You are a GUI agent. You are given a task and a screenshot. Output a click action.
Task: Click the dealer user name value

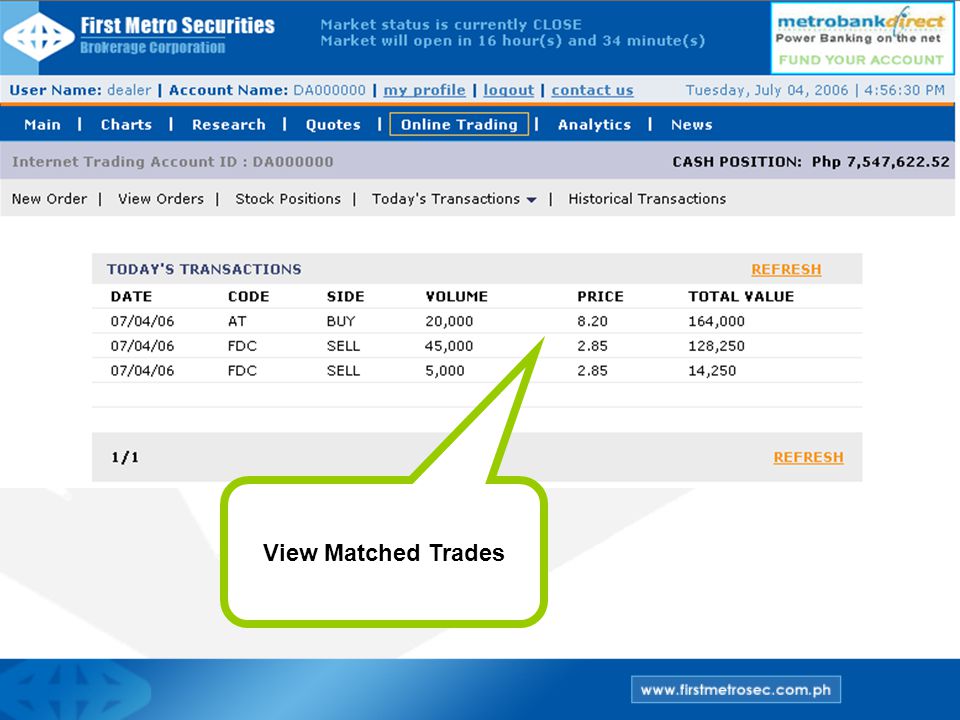click(129, 90)
